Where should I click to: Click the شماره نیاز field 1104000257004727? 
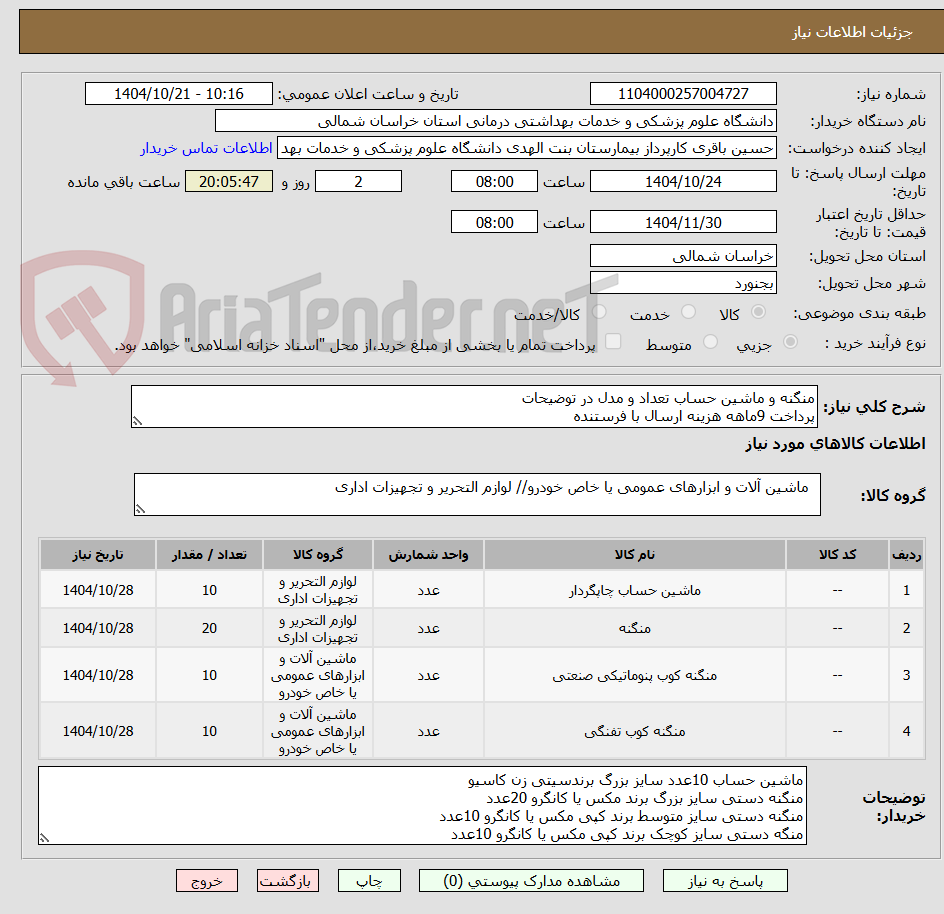[x=683, y=94]
